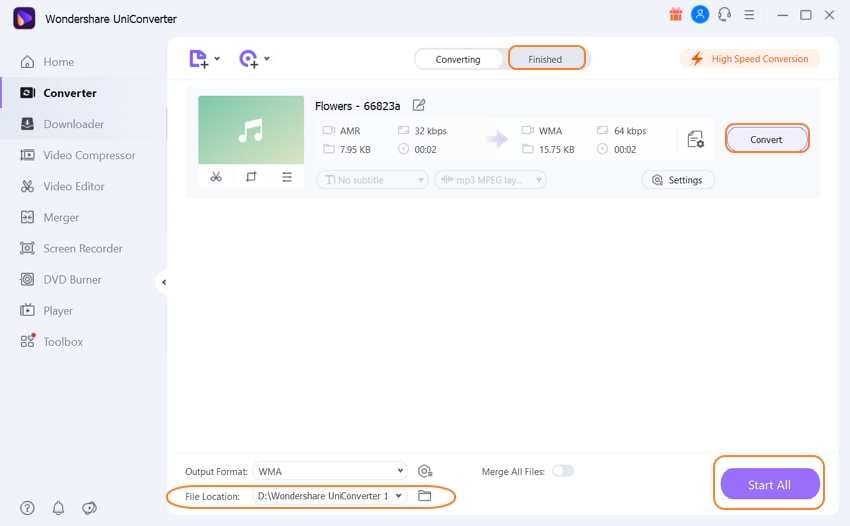Open notifications bell icon

(58, 508)
